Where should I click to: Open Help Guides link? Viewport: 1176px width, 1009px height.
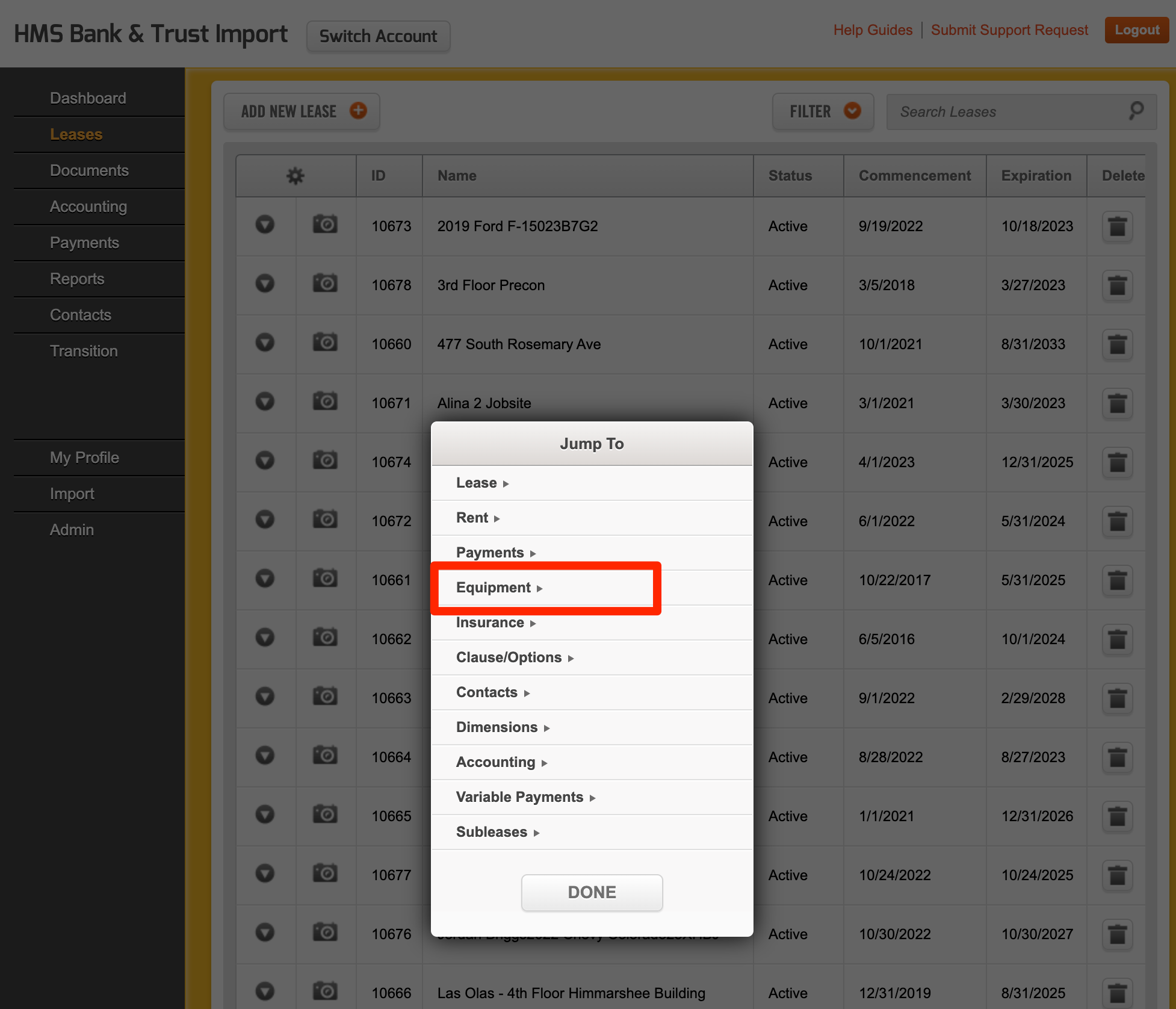point(873,29)
